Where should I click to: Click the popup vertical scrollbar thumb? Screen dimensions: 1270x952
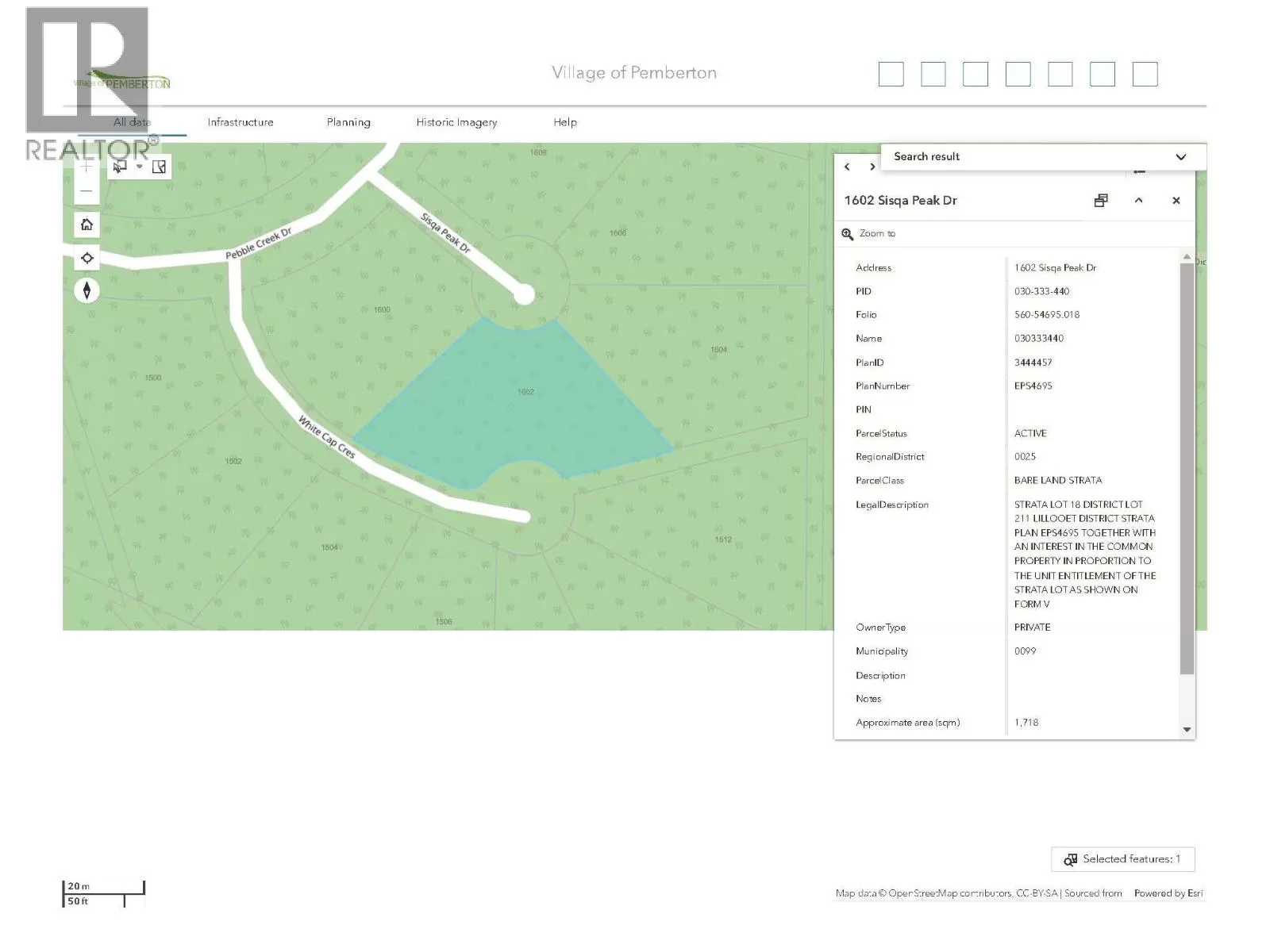click(x=1187, y=468)
